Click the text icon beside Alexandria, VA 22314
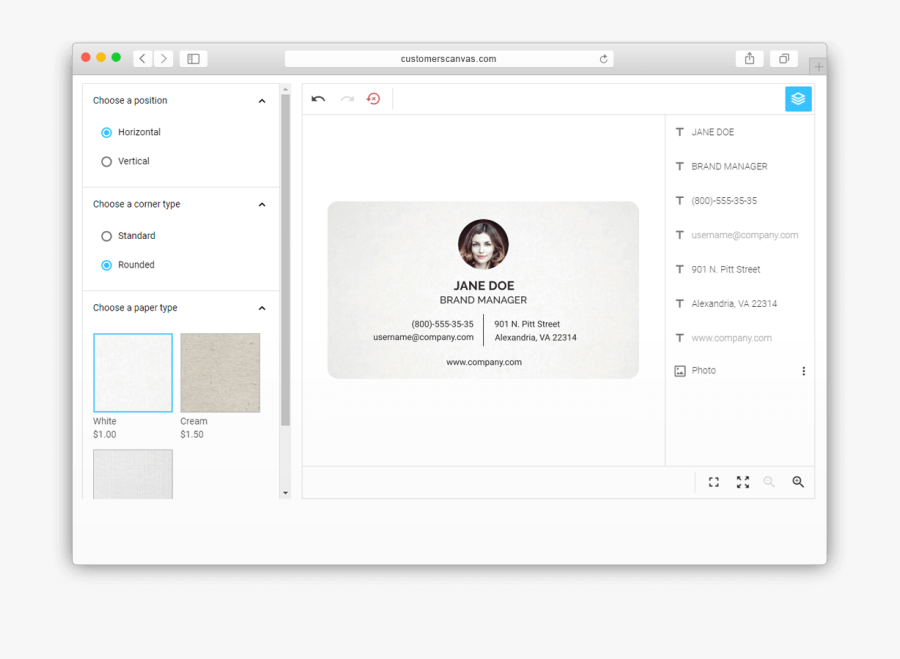 680,304
